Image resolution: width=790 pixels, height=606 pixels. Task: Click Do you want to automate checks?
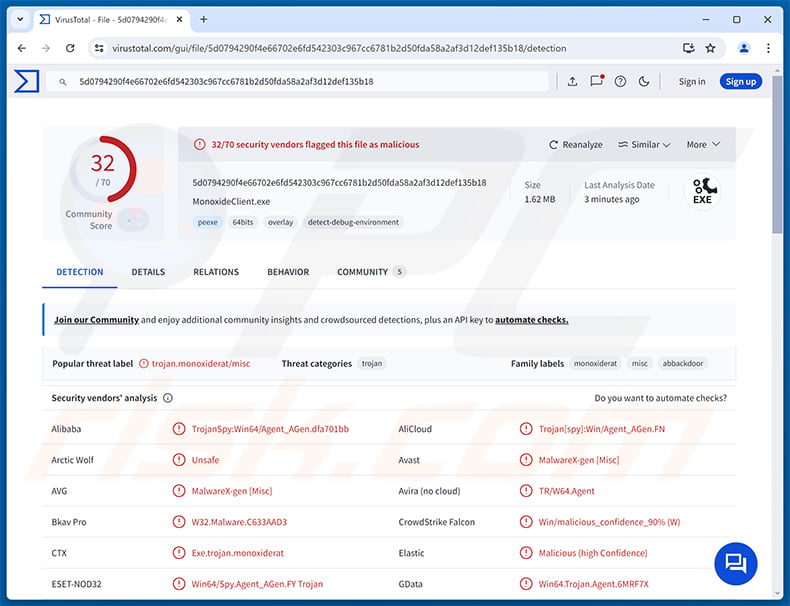point(661,398)
